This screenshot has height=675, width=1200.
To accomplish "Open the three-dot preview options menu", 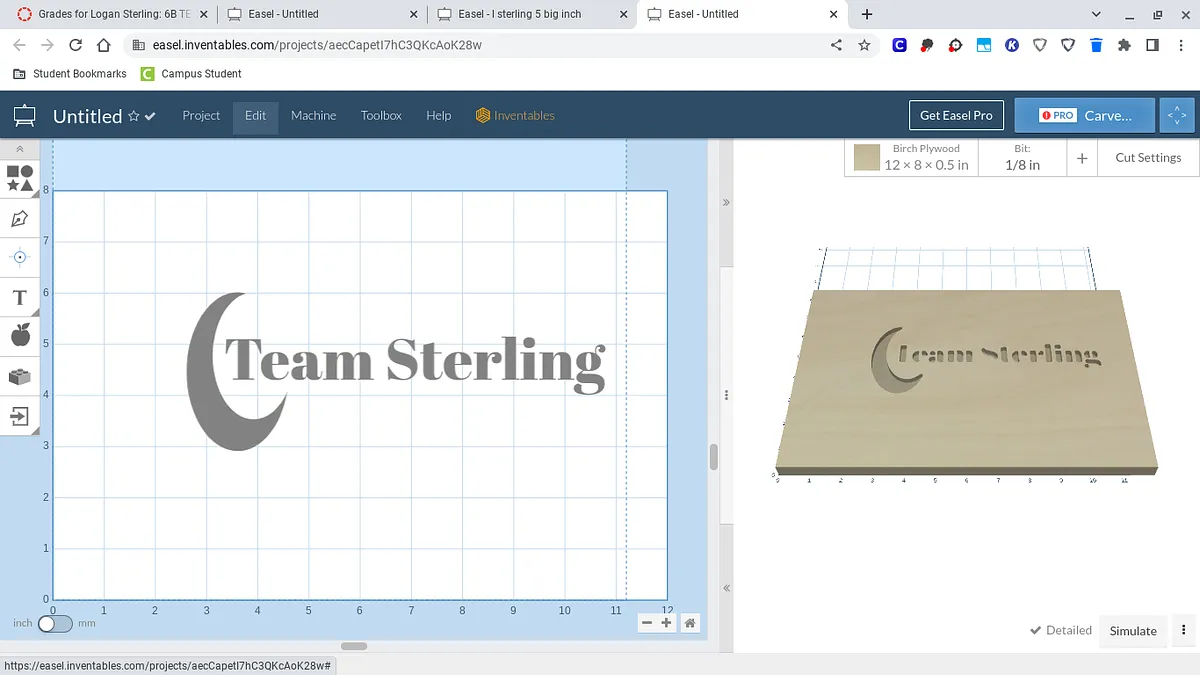I will tap(1184, 630).
